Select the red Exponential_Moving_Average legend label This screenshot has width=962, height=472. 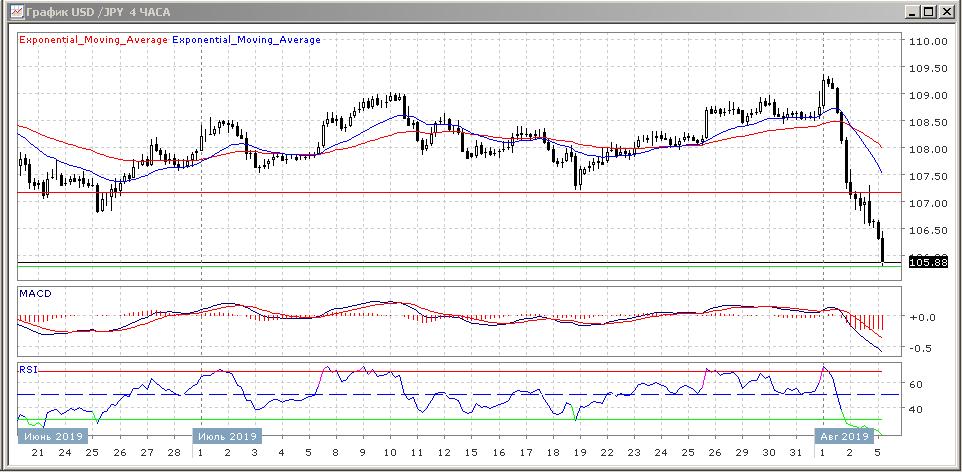click(94, 40)
